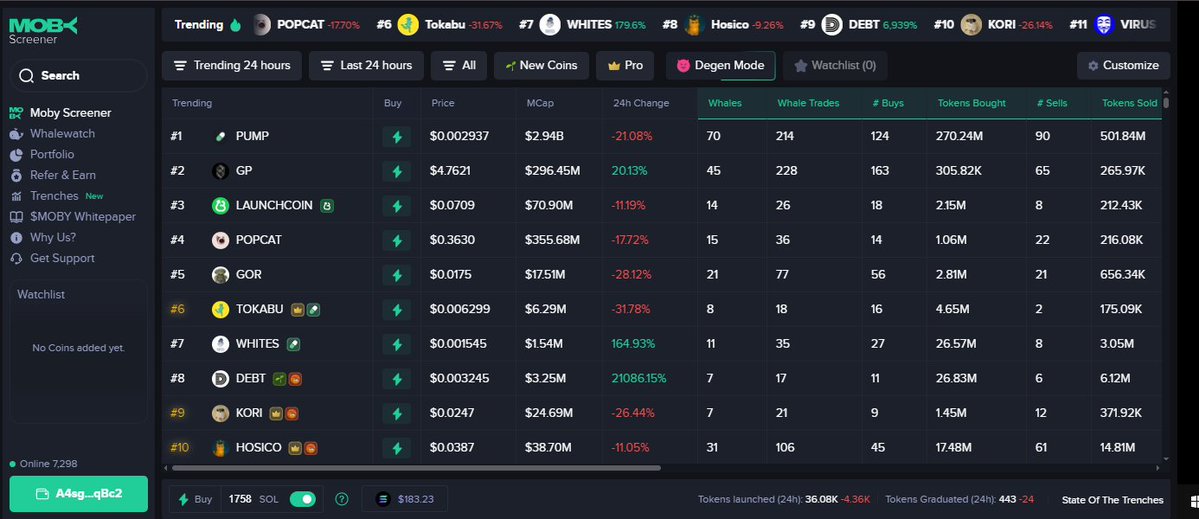
Task: Click the GOR coin avatar
Action: (x=220, y=274)
